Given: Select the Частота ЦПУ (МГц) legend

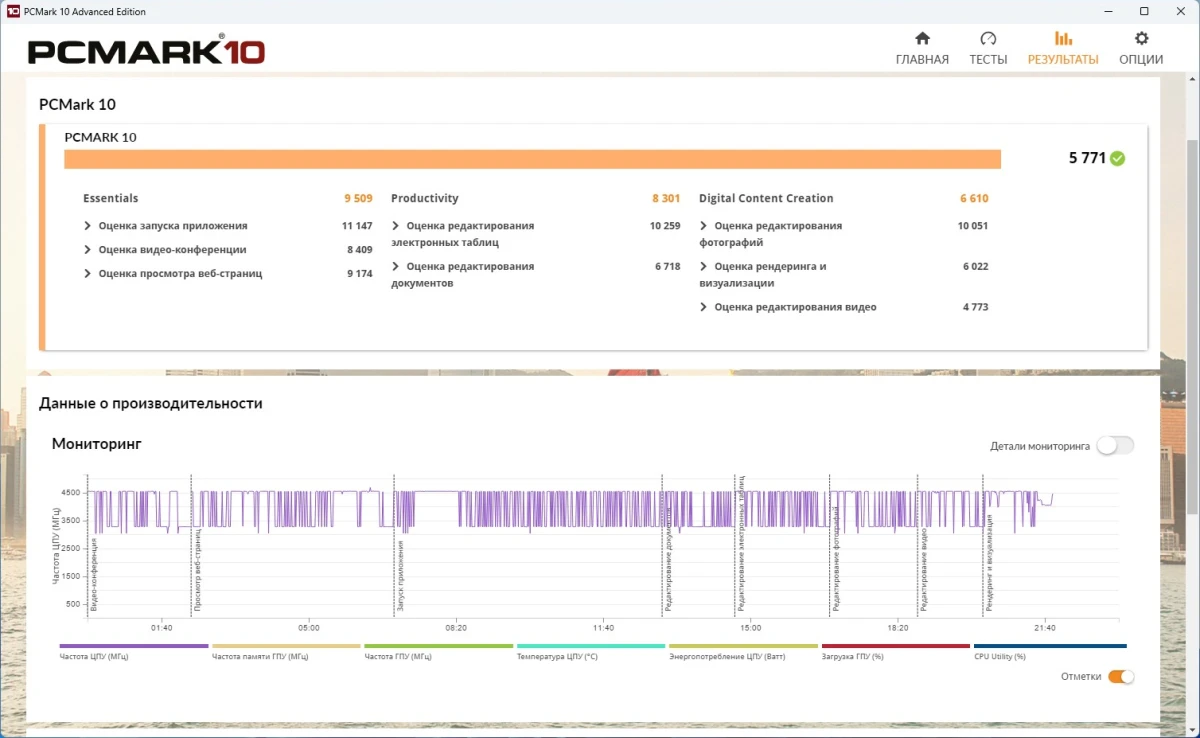Looking at the screenshot, I should tap(134, 652).
